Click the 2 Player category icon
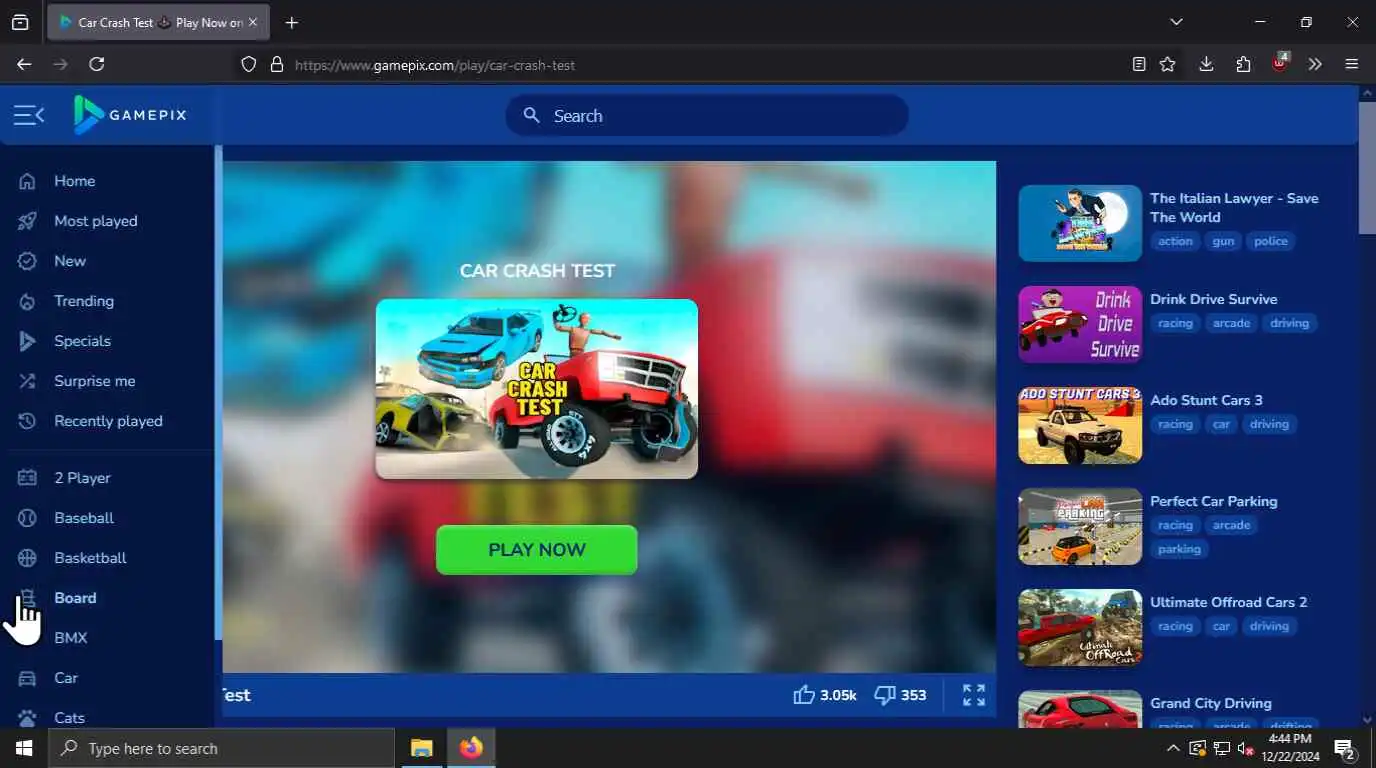The height and width of the screenshot is (768, 1376). (27, 478)
